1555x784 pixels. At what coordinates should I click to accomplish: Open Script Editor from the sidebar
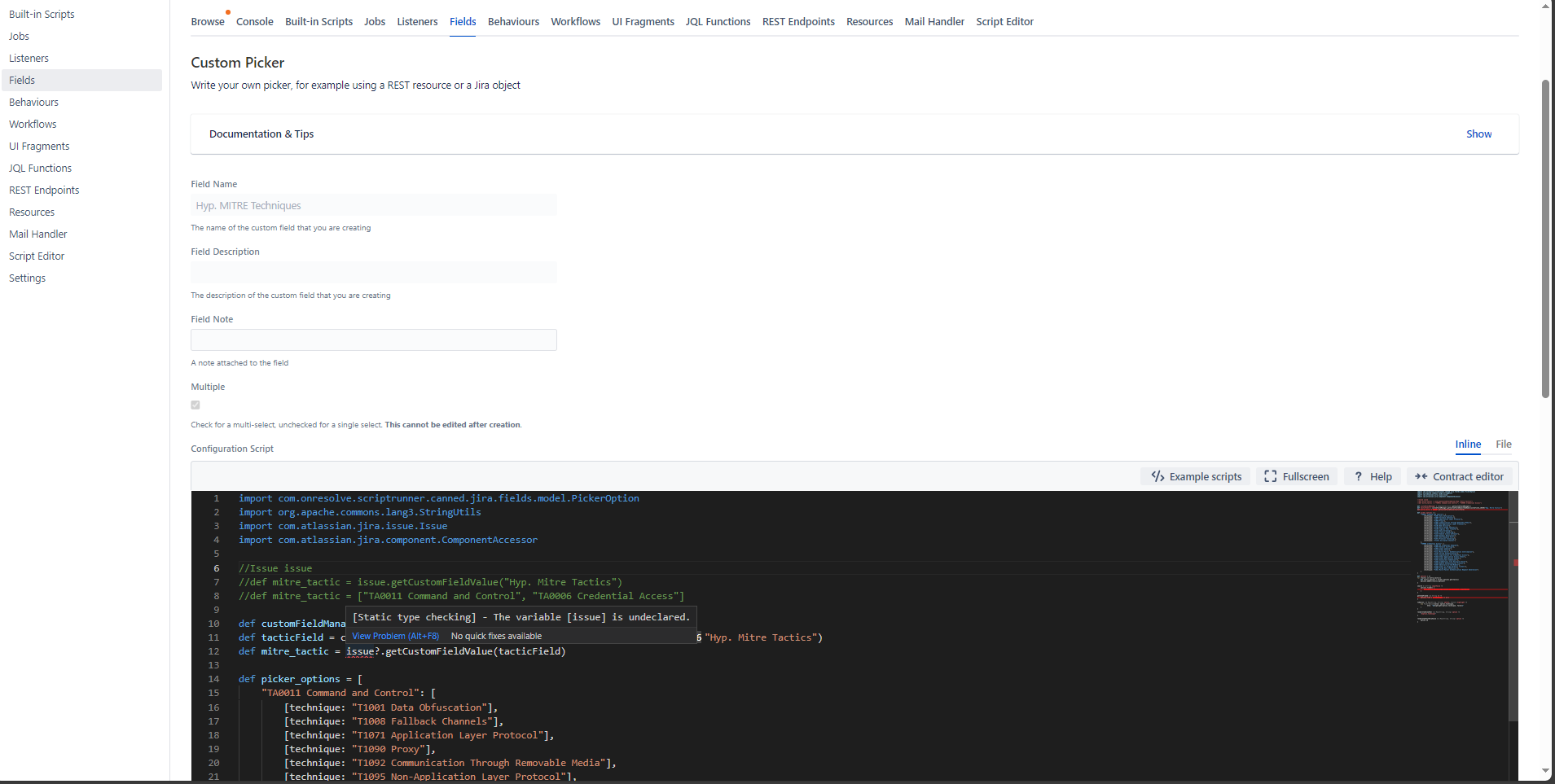pyautogui.click(x=36, y=256)
